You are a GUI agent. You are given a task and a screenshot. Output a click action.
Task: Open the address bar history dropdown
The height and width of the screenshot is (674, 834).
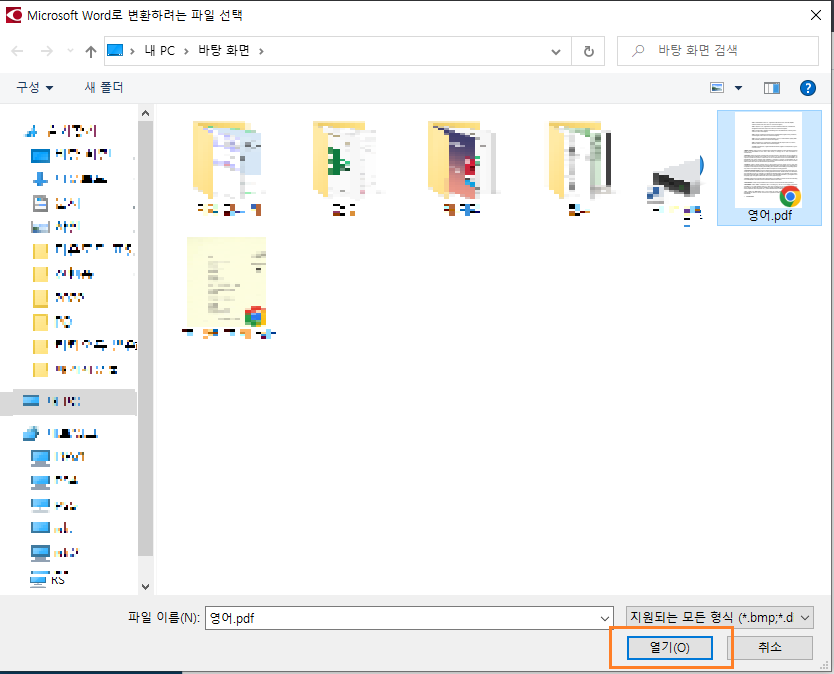(x=556, y=52)
